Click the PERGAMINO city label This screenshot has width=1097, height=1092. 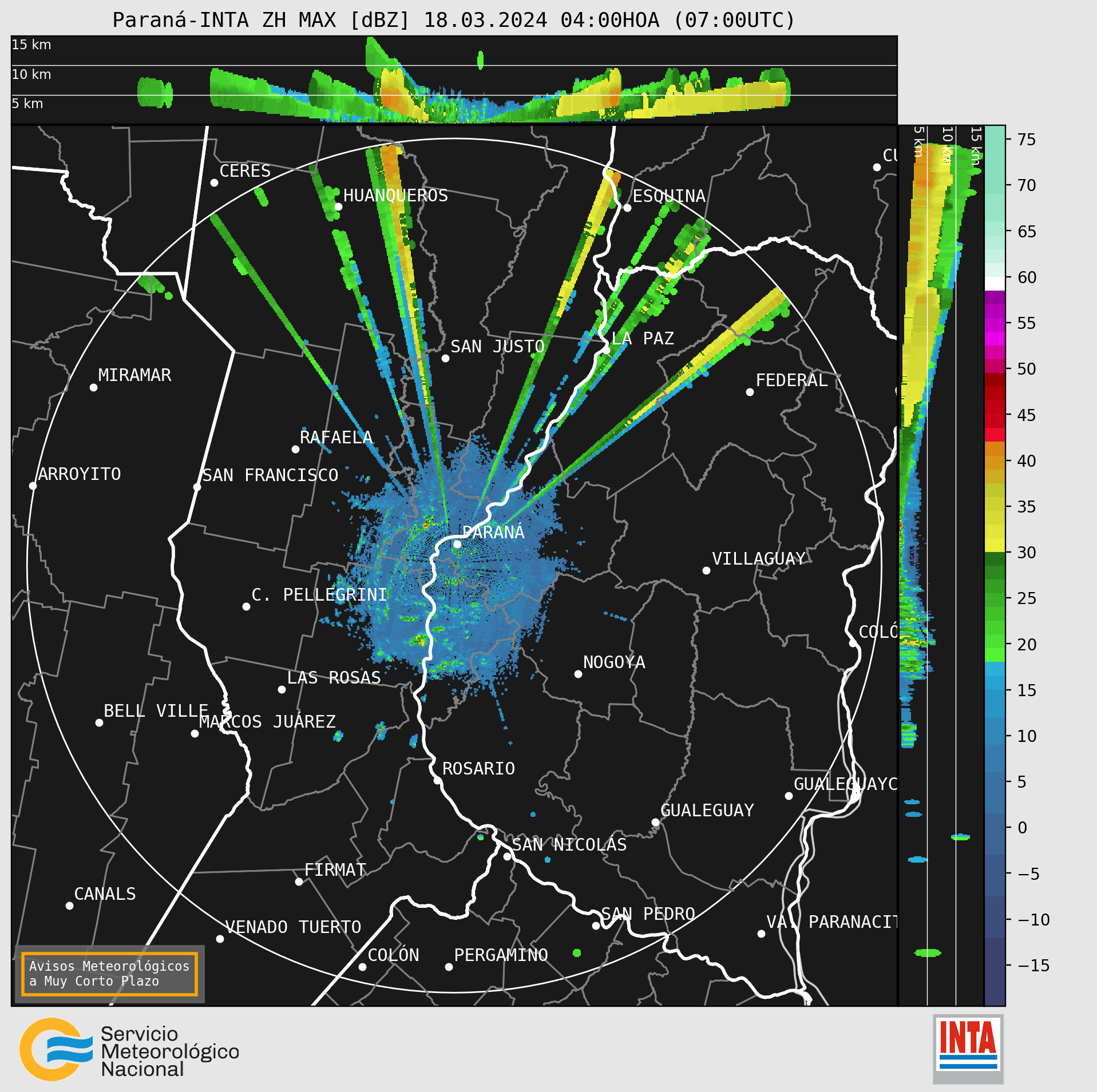[x=501, y=955]
